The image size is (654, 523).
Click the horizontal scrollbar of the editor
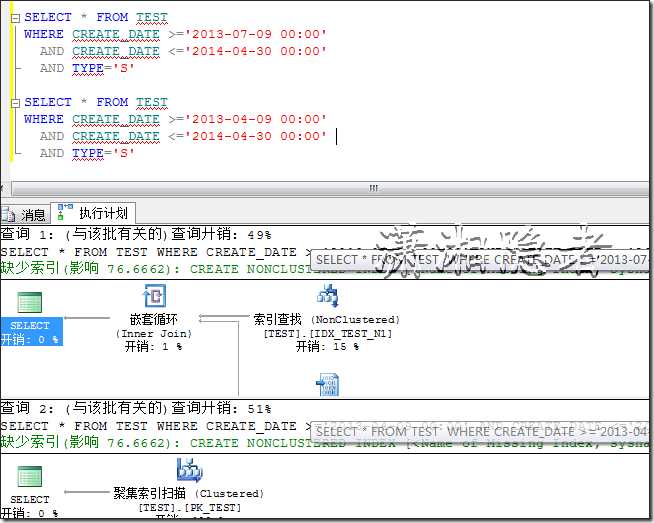(330, 189)
